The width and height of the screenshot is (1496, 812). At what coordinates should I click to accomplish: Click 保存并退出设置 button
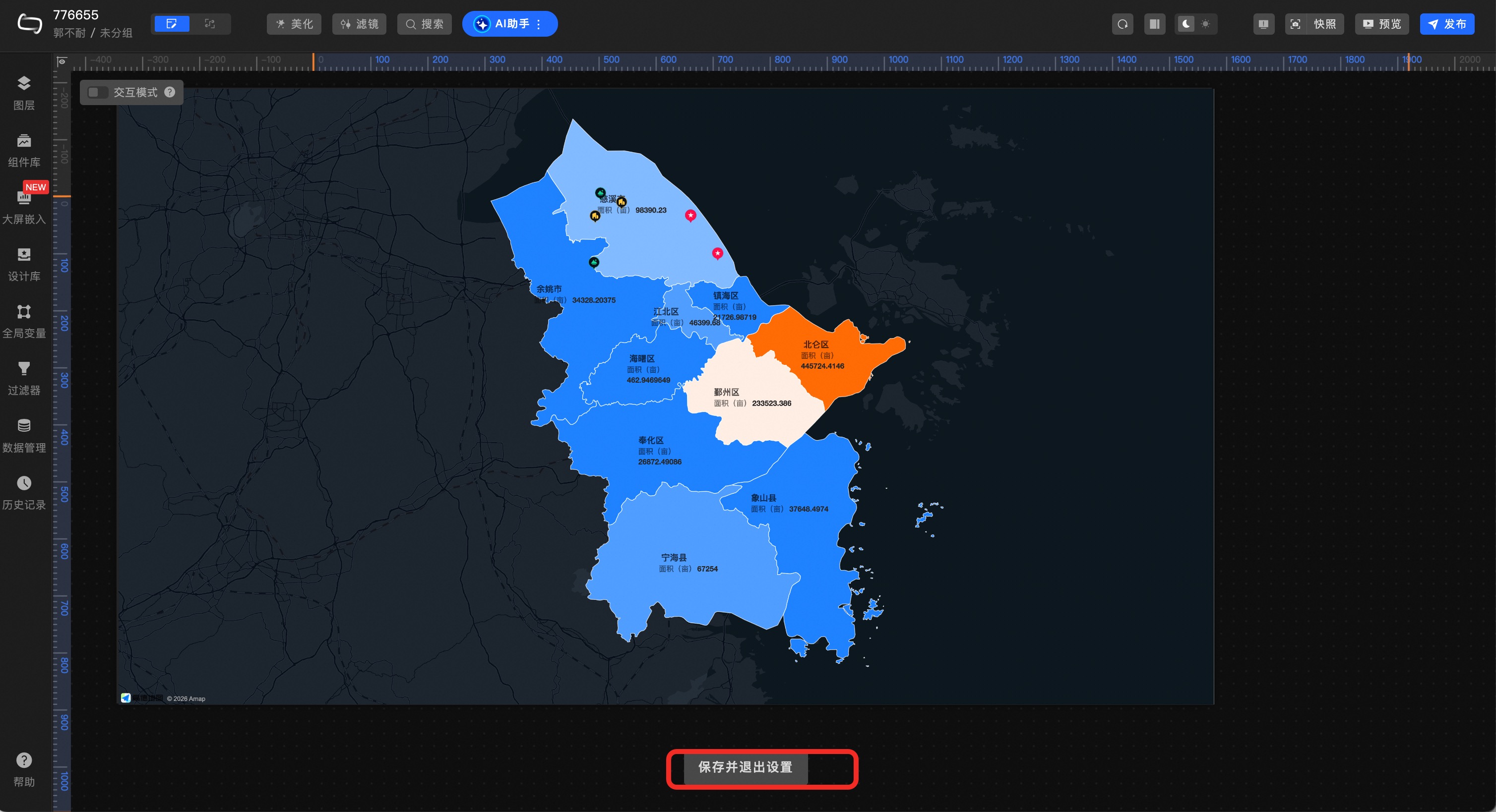745,767
